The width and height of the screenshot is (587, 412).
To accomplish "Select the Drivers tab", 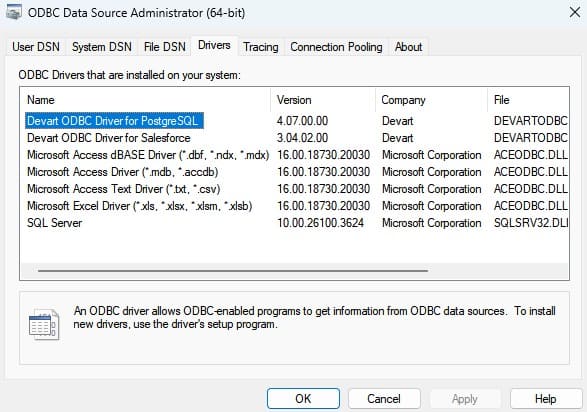I will 214,45.
